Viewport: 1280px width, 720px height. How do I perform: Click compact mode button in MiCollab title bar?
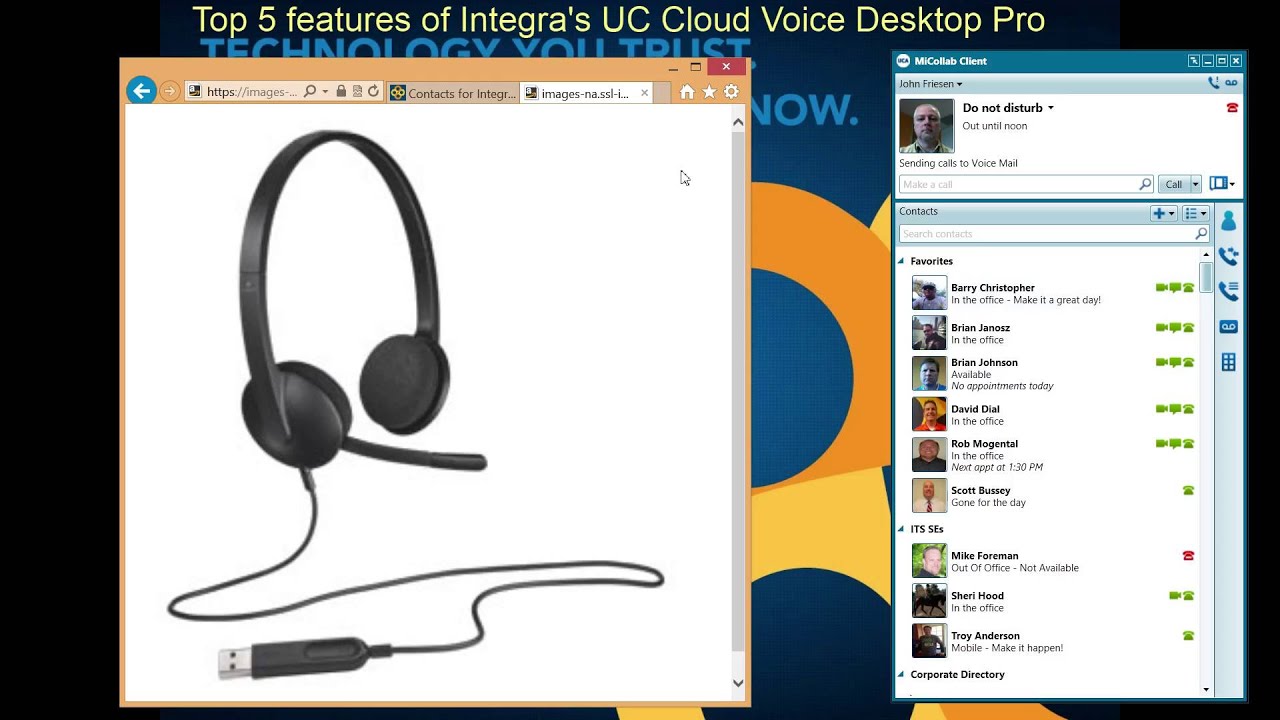click(1194, 61)
